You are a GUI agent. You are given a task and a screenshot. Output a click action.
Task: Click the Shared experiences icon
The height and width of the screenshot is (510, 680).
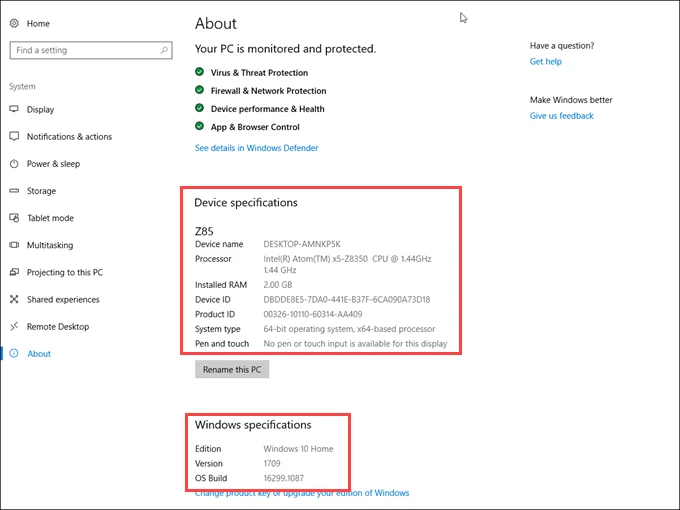[14, 299]
